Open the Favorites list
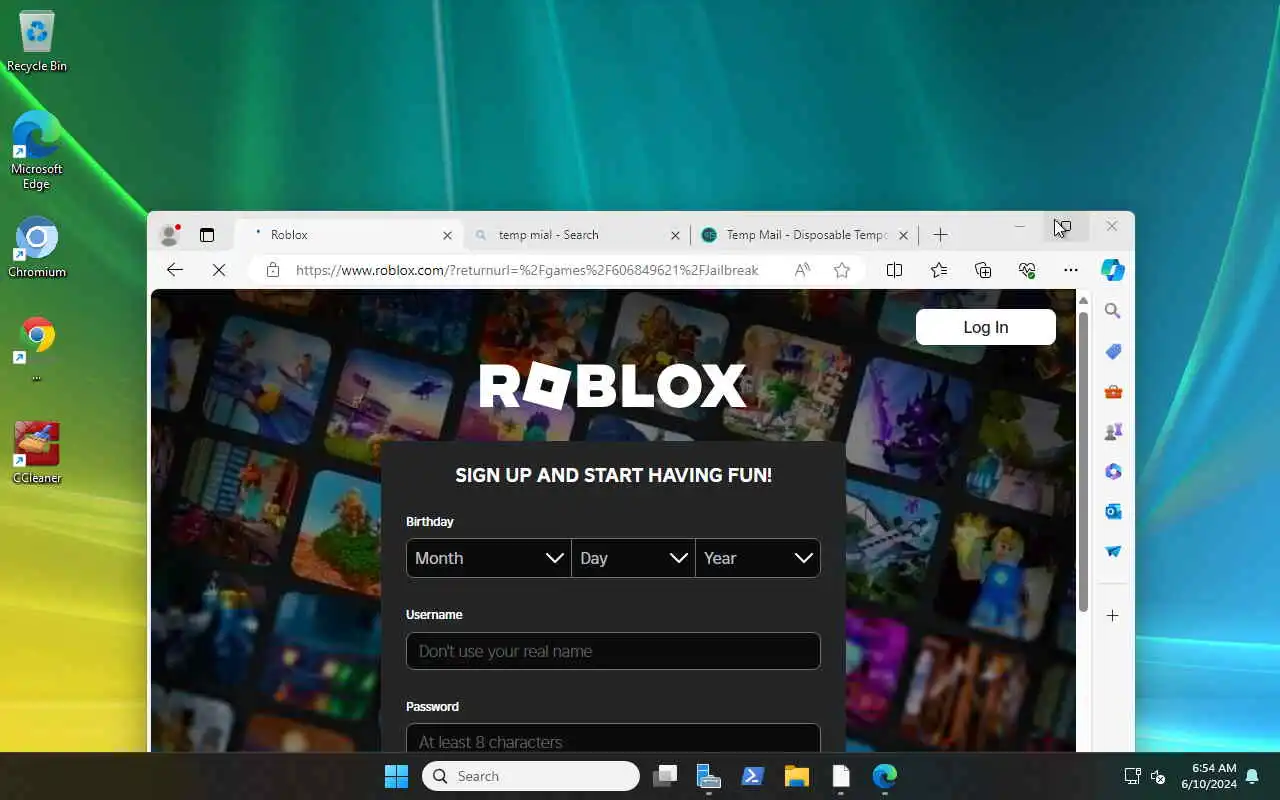The height and width of the screenshot is (800, 1280). coord(938,270)
